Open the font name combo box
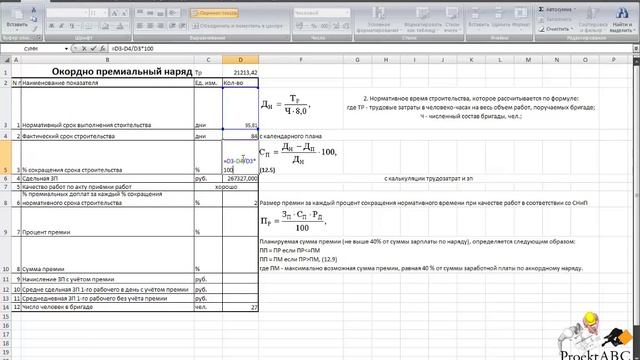Viewport: 640px width, 360px height. coord(68,13)
